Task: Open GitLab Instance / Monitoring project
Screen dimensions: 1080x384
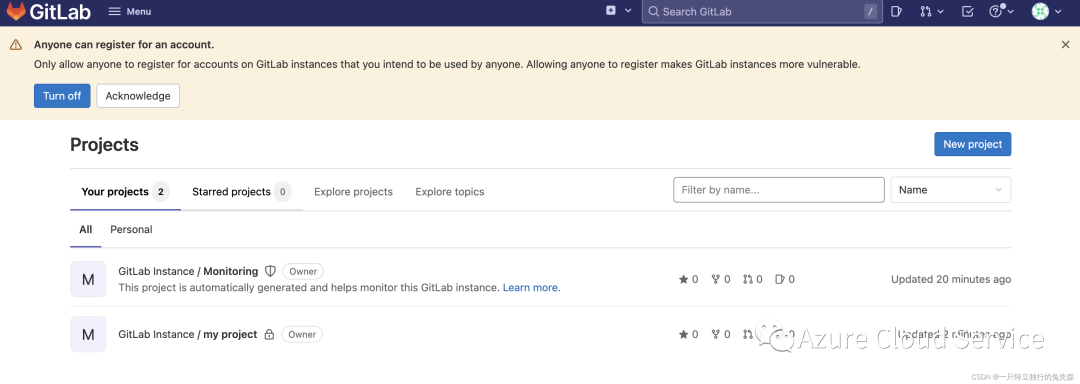Action: click(188, 271)
